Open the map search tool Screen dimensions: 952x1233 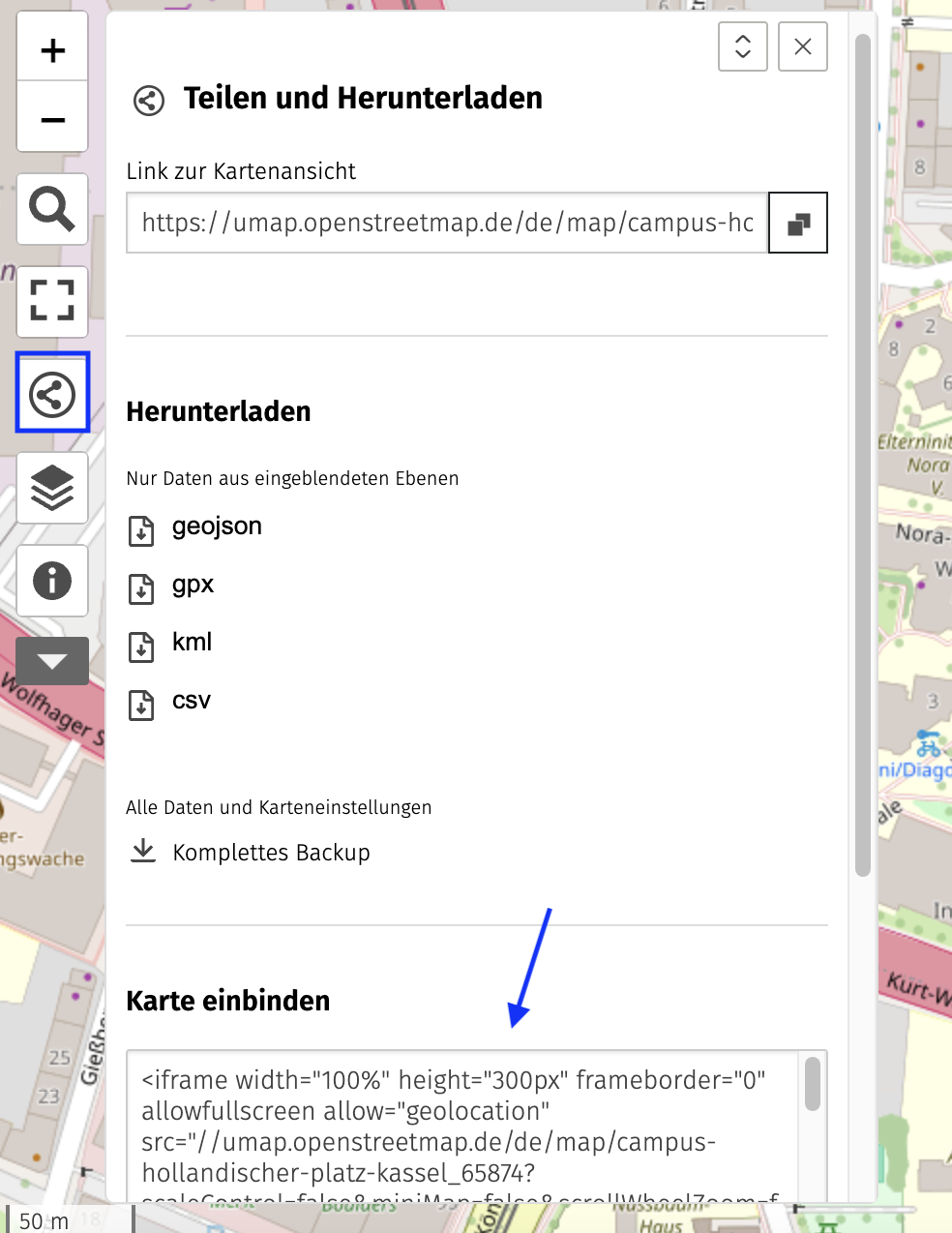pyautogui.click(x=53, y=209)
